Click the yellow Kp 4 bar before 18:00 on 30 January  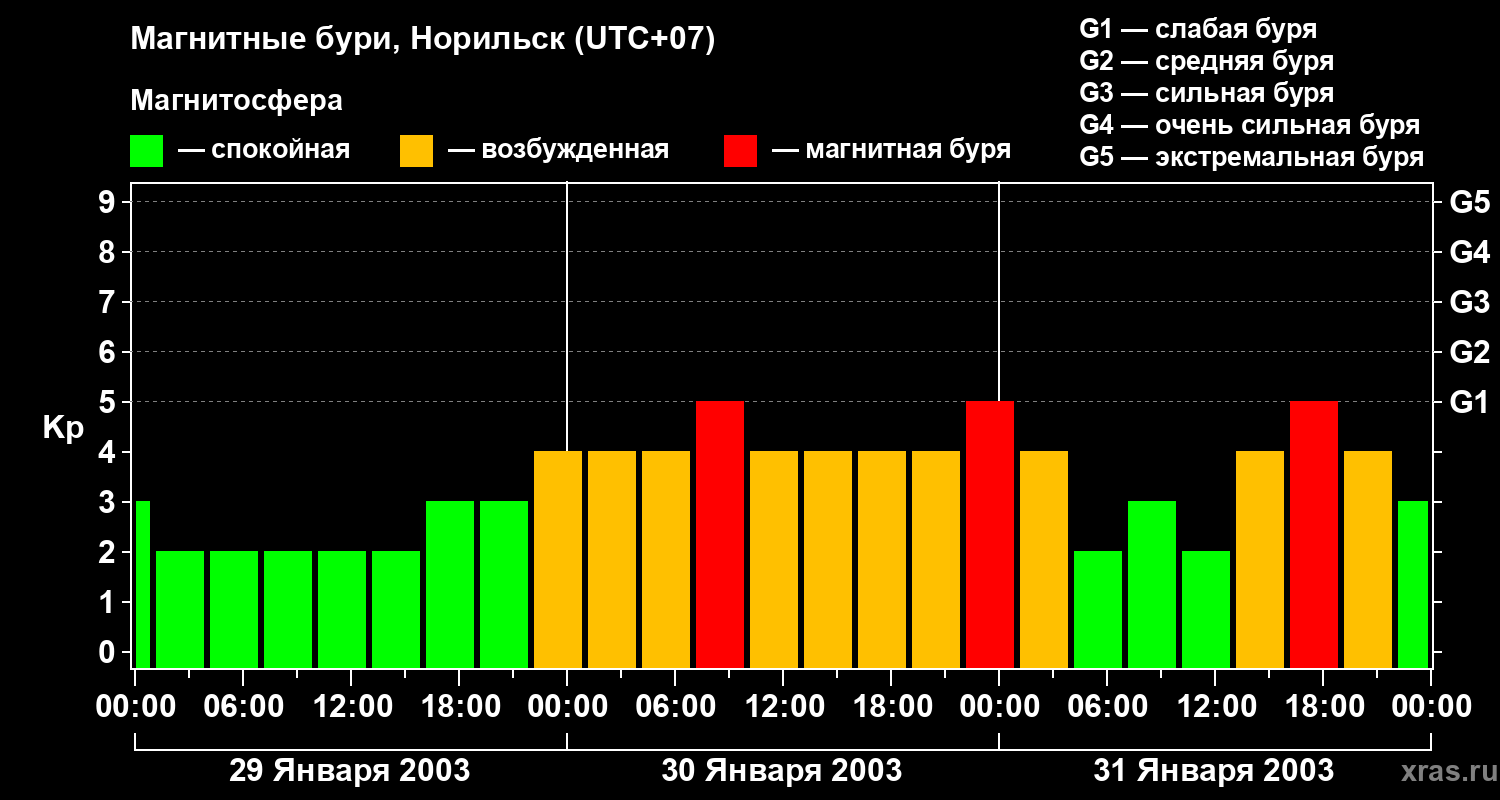(882, 560)
